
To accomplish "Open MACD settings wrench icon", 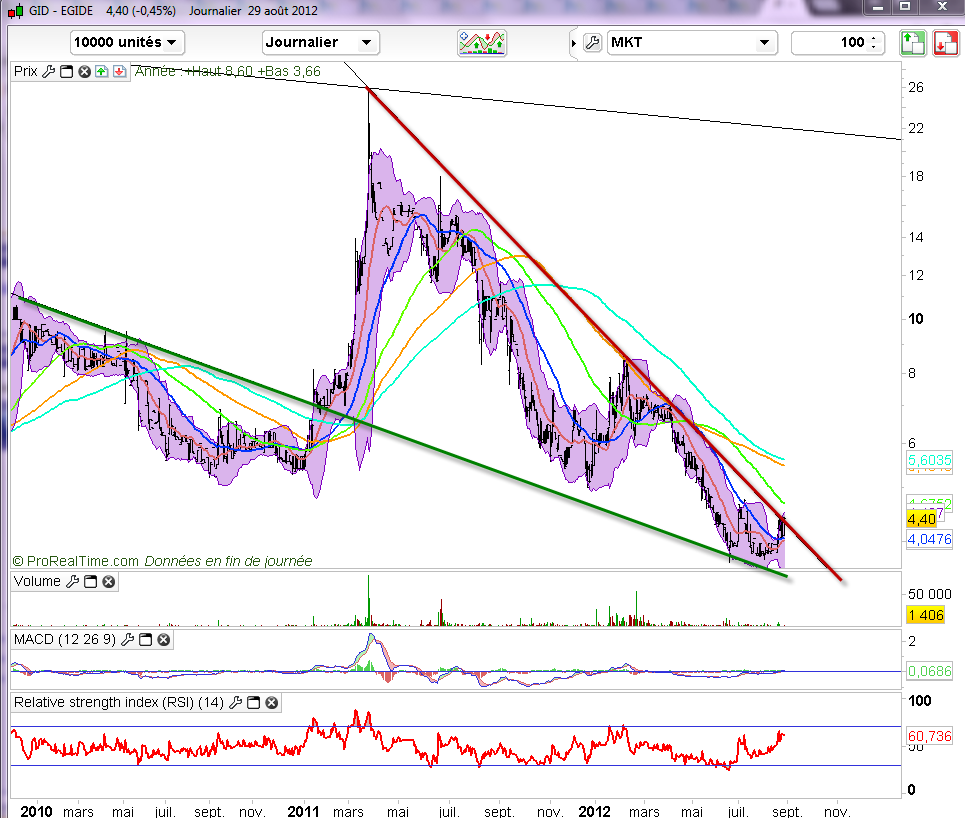I will [x=127, y=640].
